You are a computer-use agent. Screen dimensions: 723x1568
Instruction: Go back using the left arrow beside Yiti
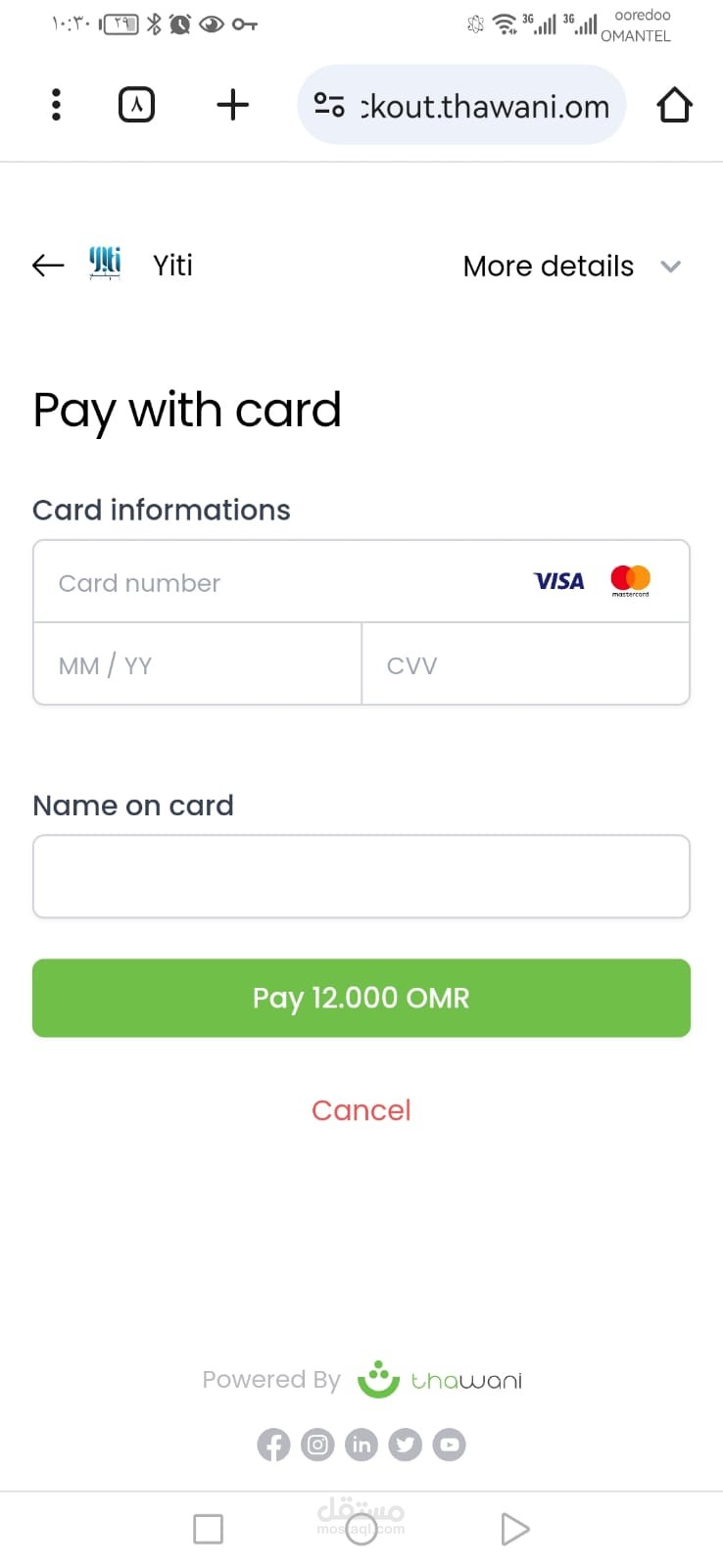pos(48,265)
